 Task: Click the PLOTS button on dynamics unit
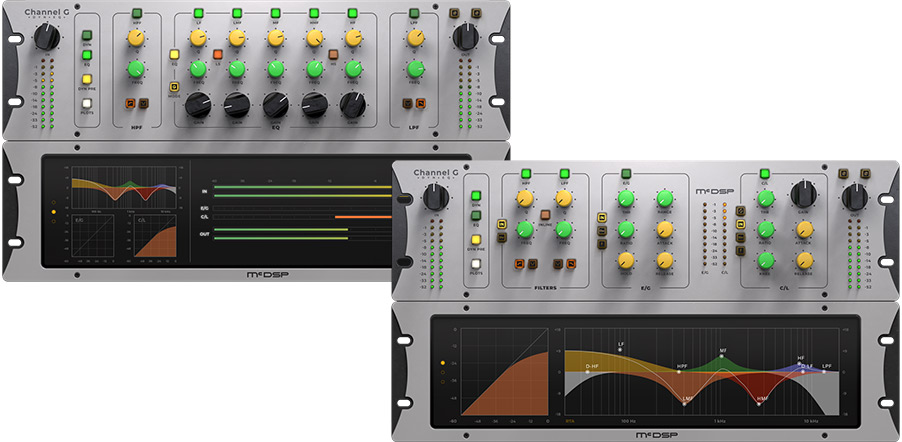click(476, 265)
